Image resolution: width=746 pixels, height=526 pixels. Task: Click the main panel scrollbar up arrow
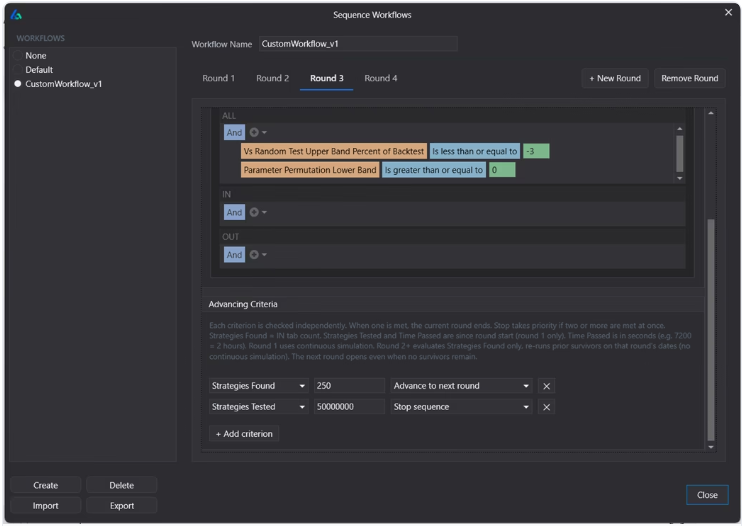point(711,113)
